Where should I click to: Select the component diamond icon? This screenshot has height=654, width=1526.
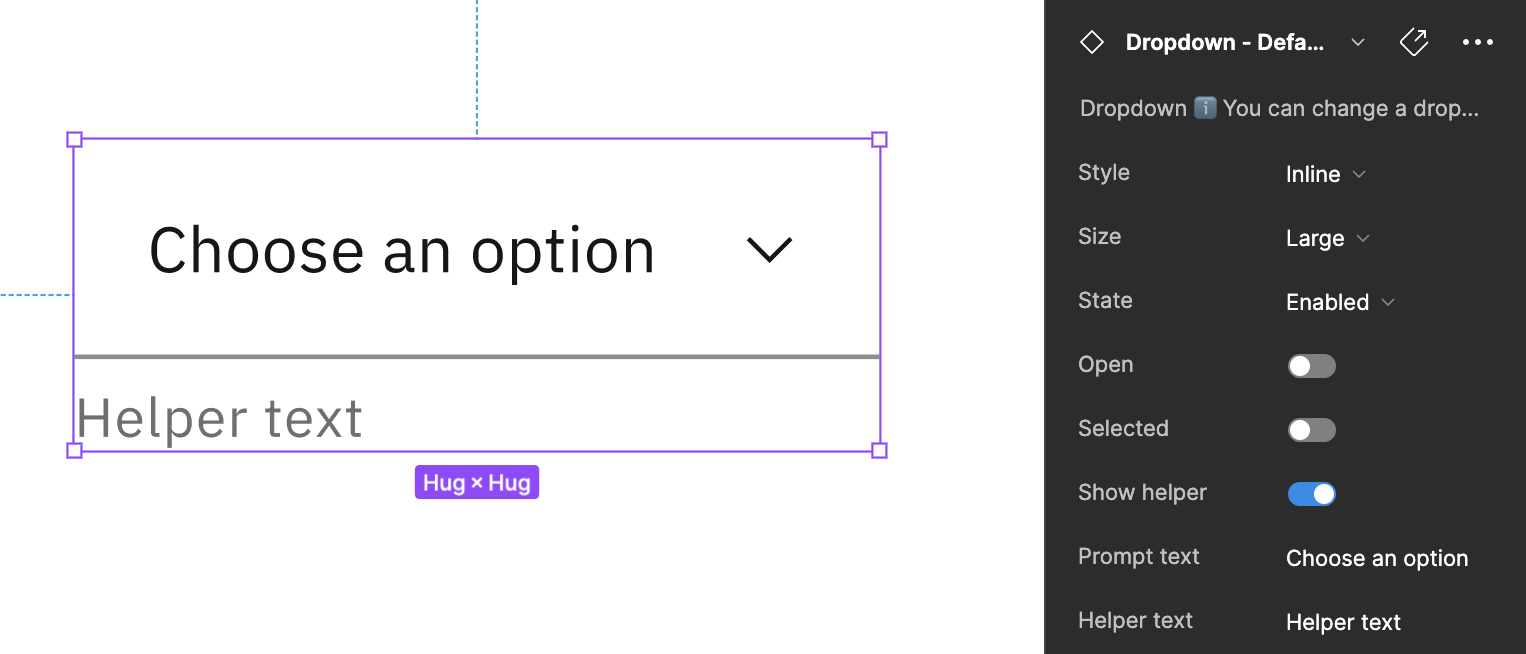pyautogui.click(x=1091, y=41)
